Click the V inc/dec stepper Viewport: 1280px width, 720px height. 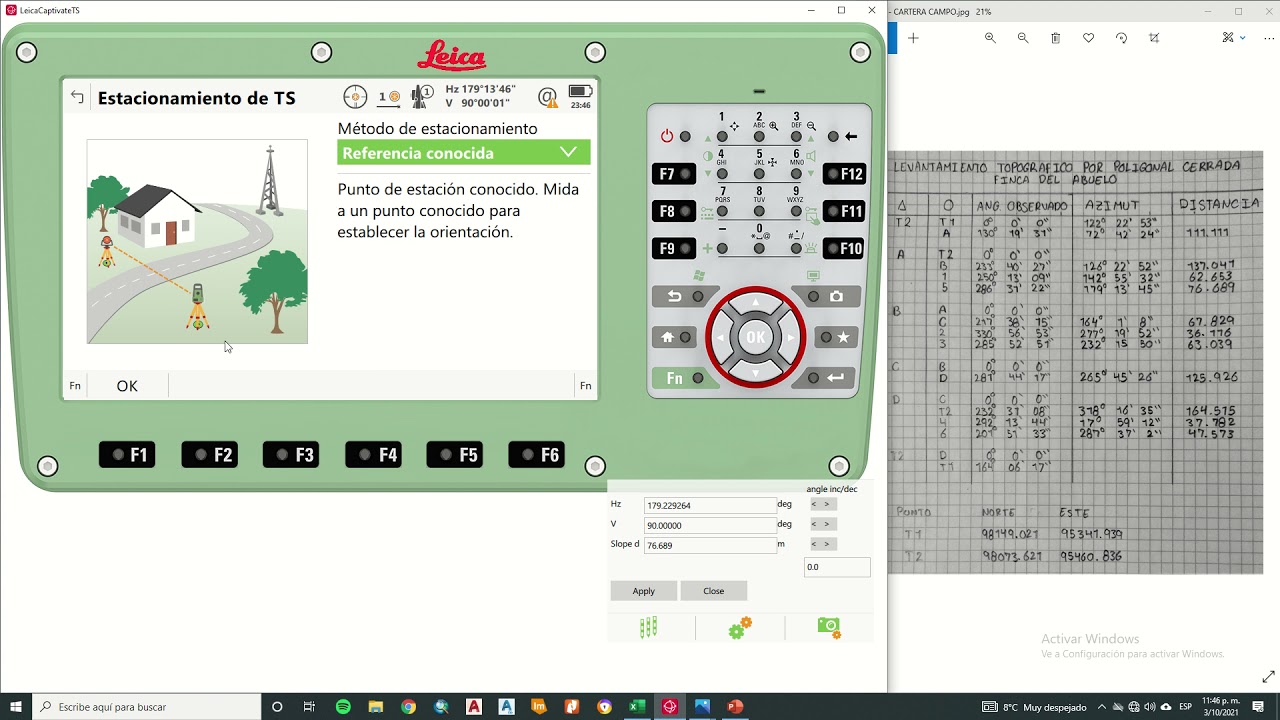pyautogui.click(x=821, y=524)
